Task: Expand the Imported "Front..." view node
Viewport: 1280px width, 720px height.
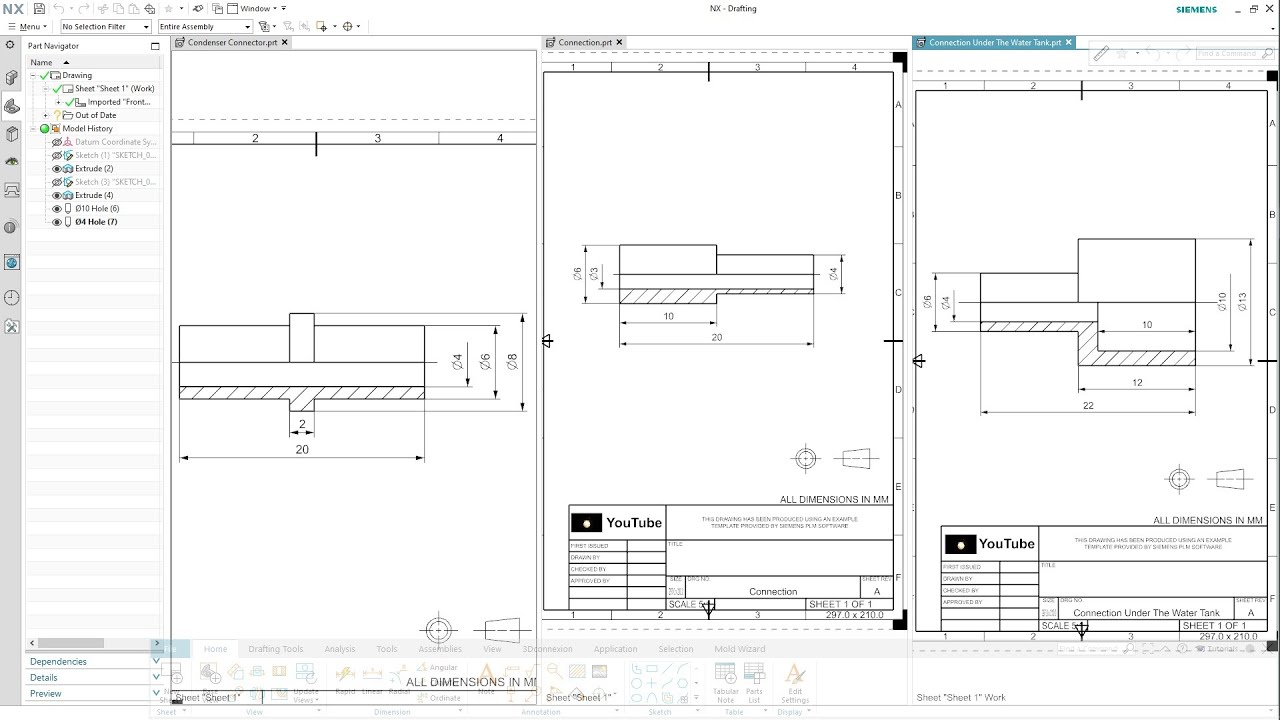Action: (58, 102)
